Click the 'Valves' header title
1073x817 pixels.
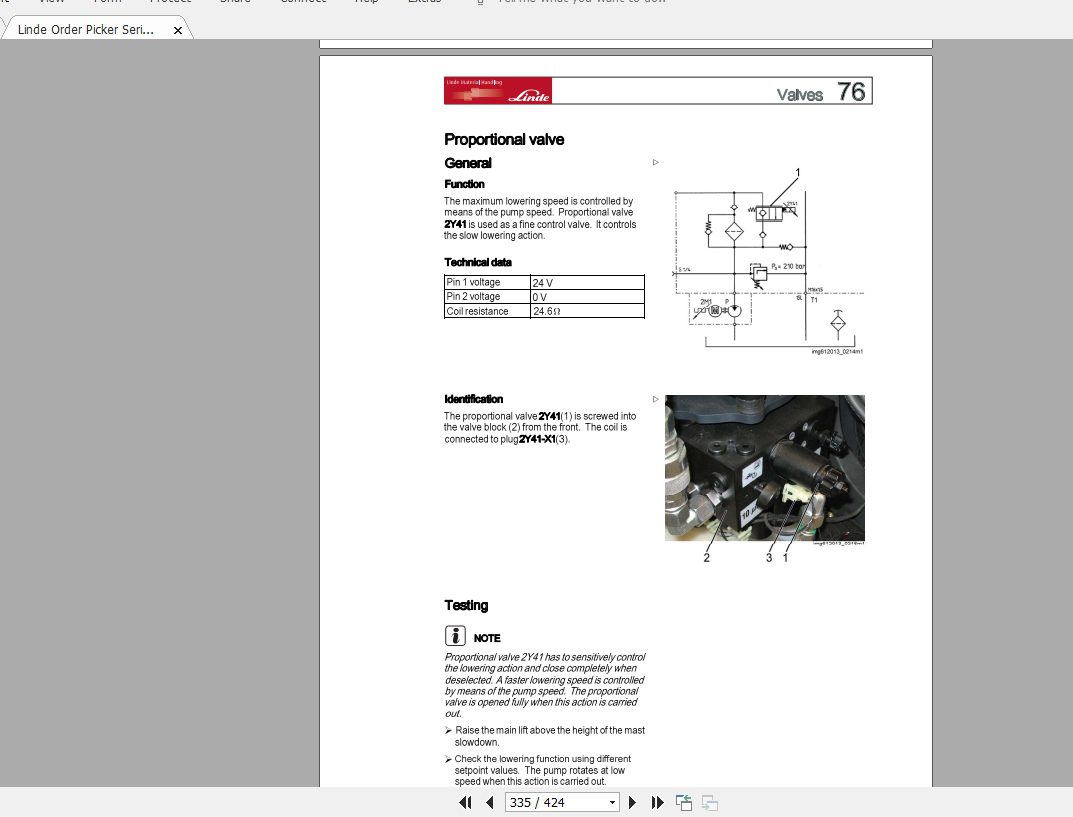799,94
